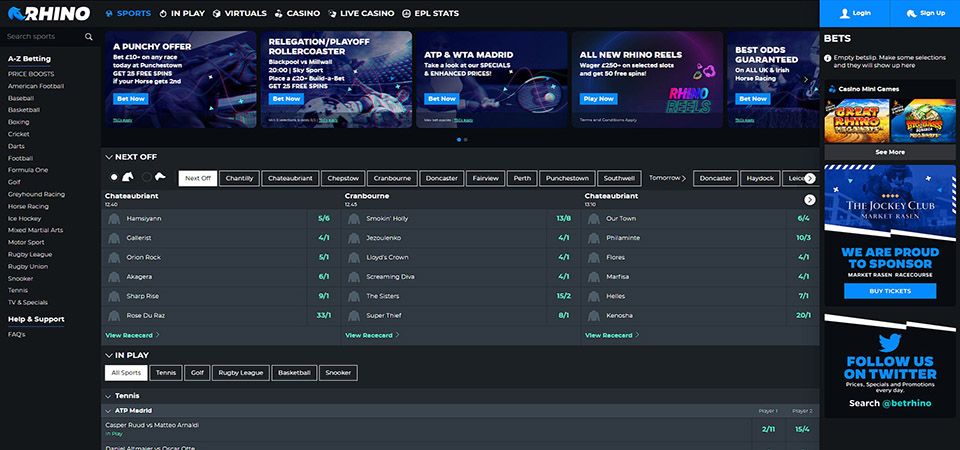
Task: View Racecard for Cranbourne 12:45
Action: pos(372,336)
